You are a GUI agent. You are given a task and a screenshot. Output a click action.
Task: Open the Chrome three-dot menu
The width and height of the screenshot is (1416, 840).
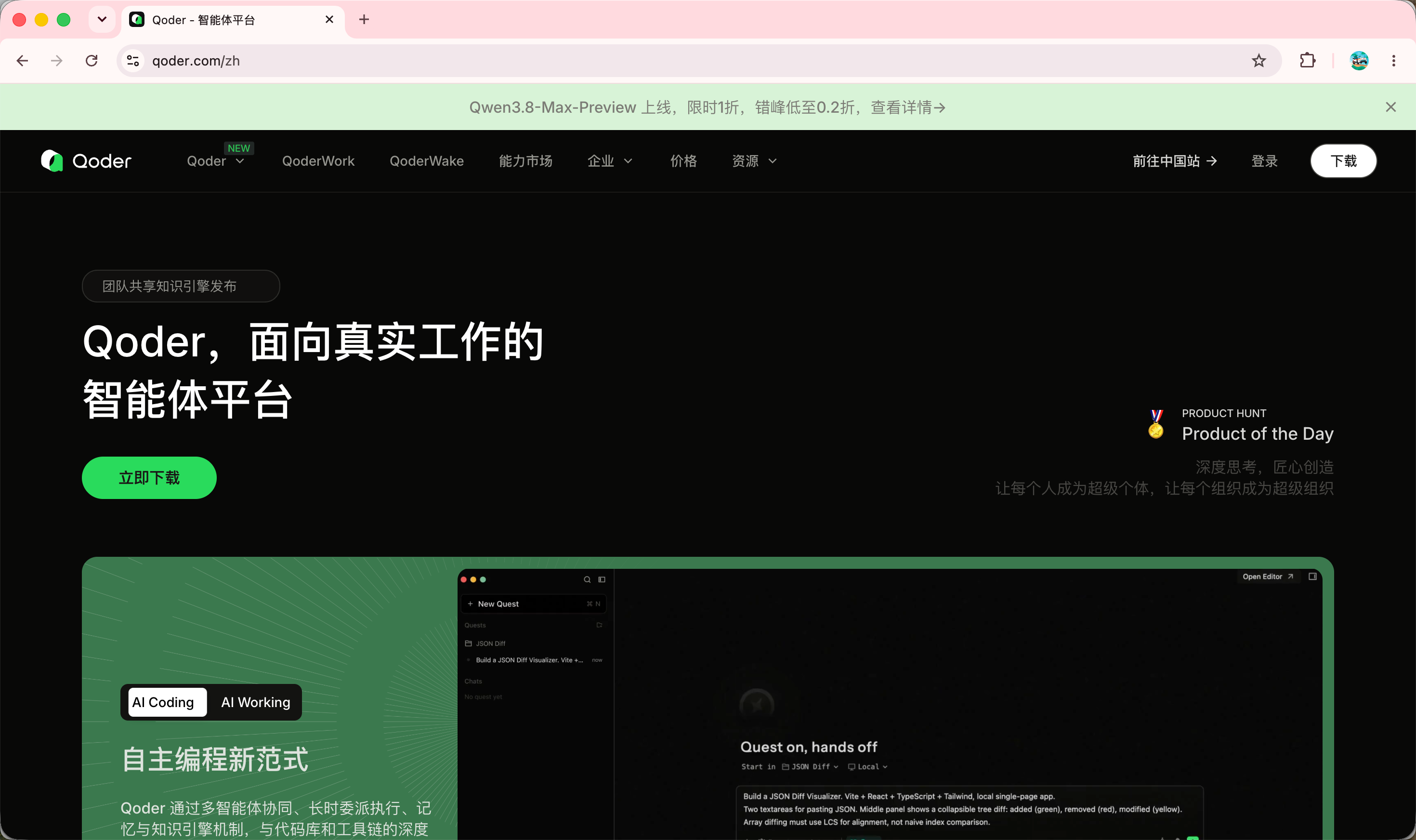(x=1394, y=61)
